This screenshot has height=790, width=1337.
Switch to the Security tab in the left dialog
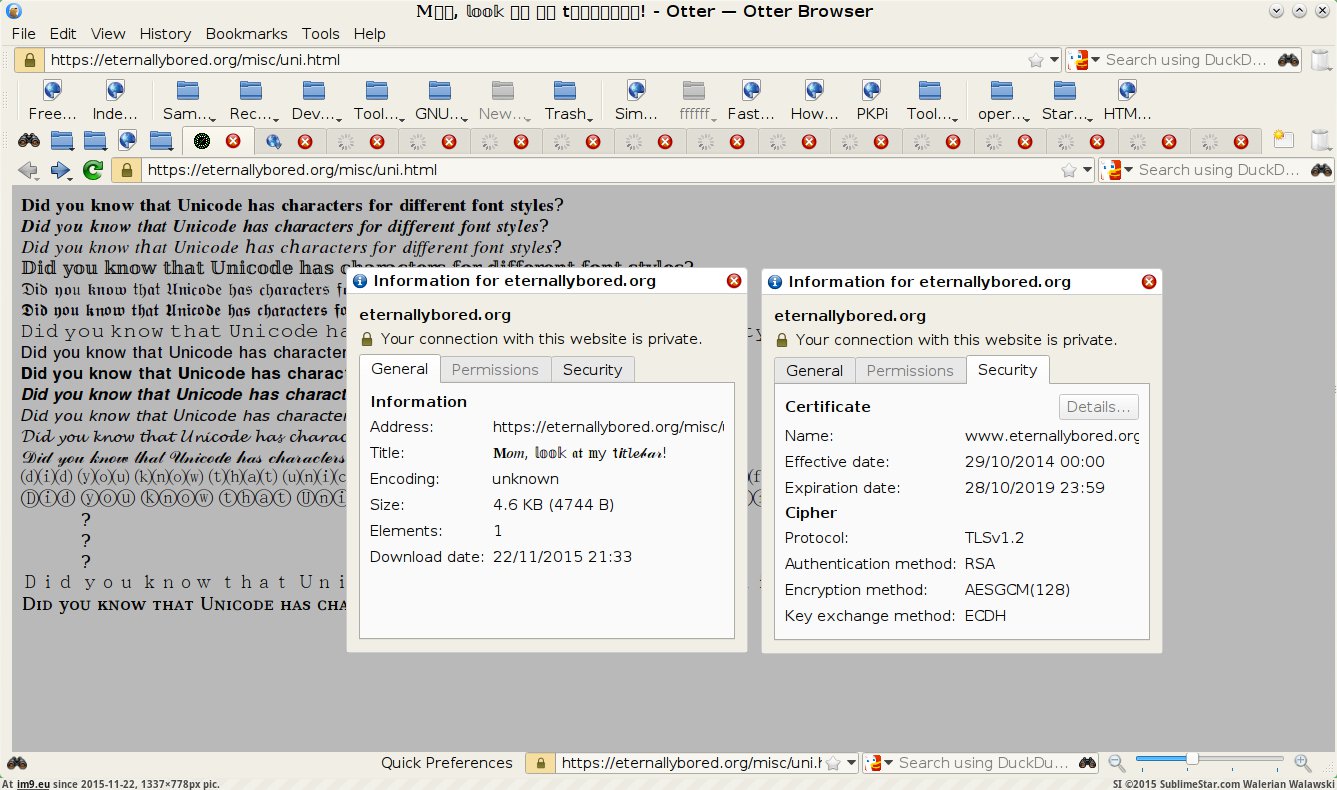pyautogui.click(x=592, y=370)
